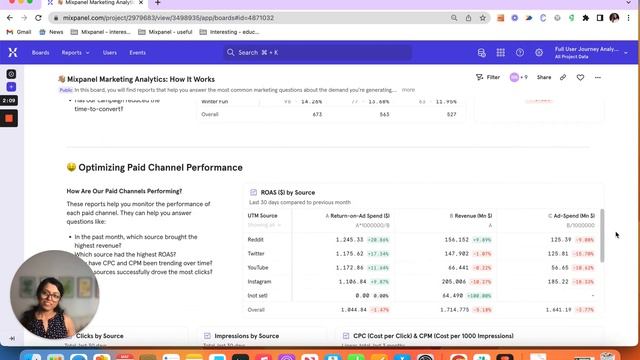640x360 pixels.
Task: Open the Chrome three-dot menu
Action: [629, 18]
